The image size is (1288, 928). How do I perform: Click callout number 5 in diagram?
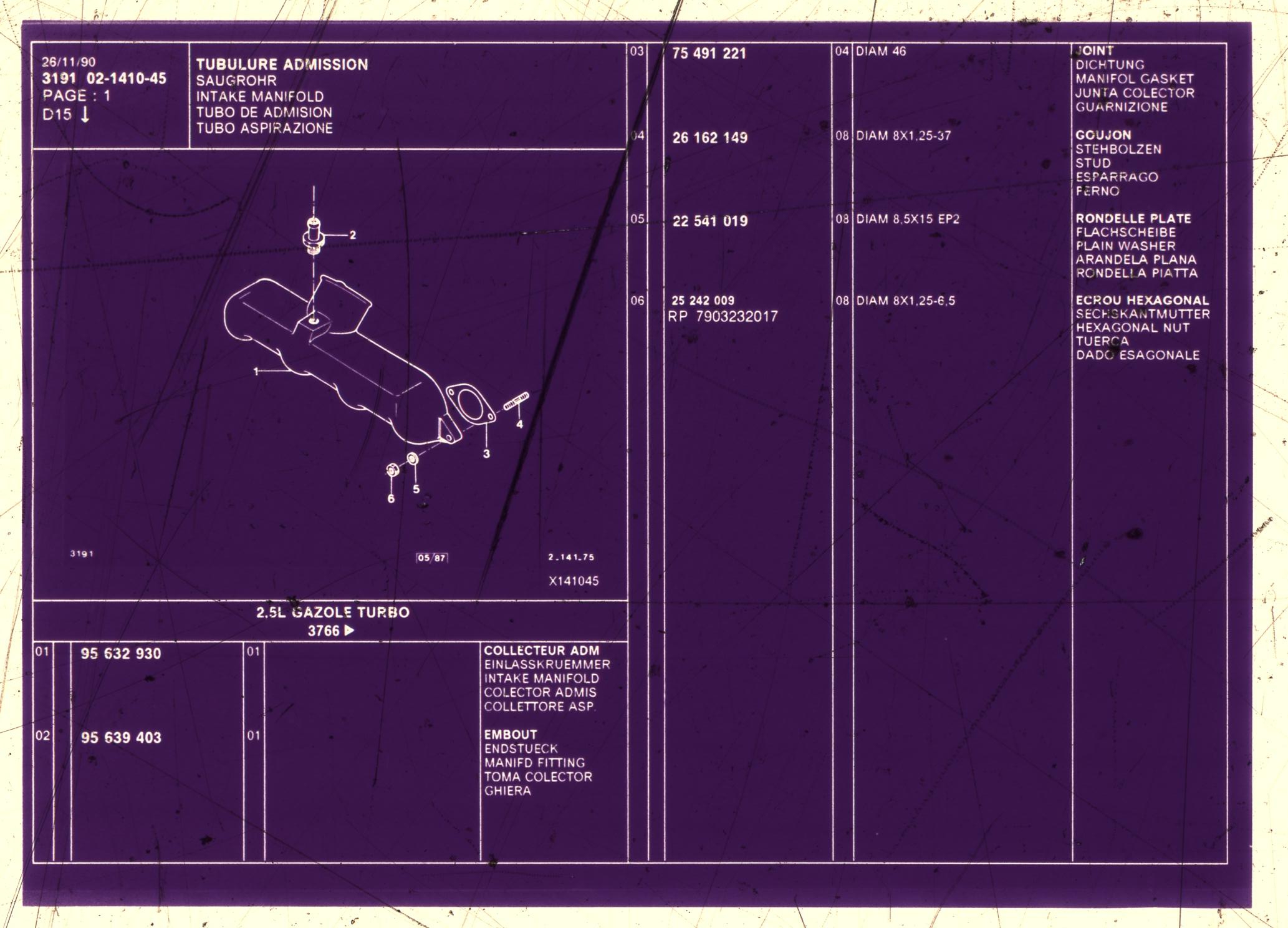point(416,490)
